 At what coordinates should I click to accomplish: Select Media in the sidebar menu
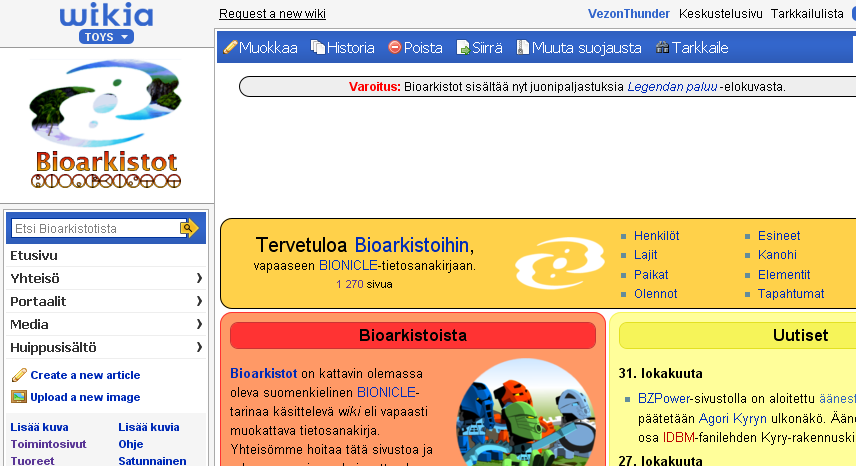tap(29, 324)
